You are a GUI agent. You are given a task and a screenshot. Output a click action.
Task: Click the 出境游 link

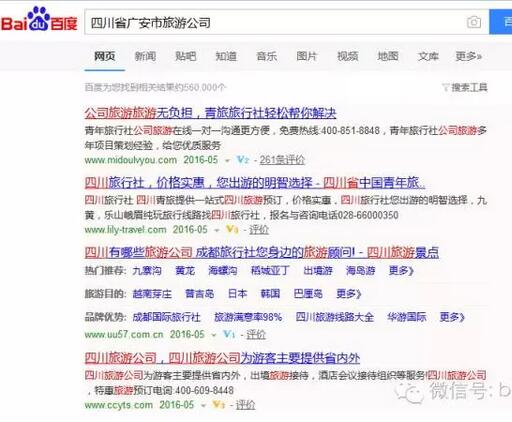pyautogui.click(x=318, y=270)
